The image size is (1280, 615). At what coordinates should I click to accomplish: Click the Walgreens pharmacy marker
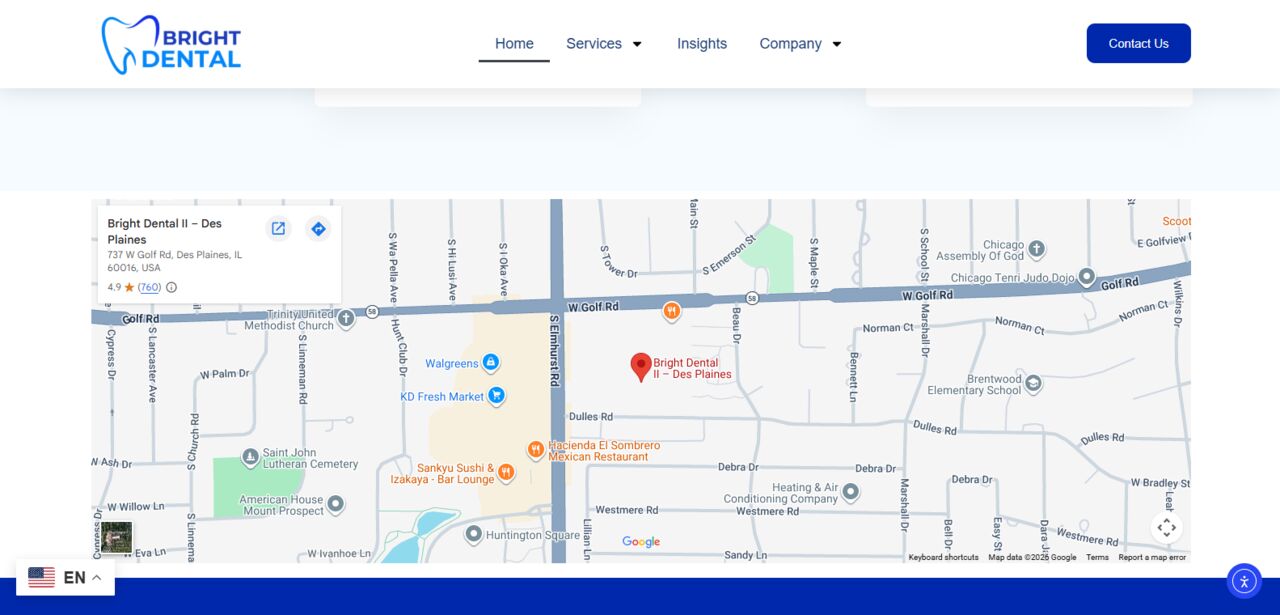click(x=490, y=362)
